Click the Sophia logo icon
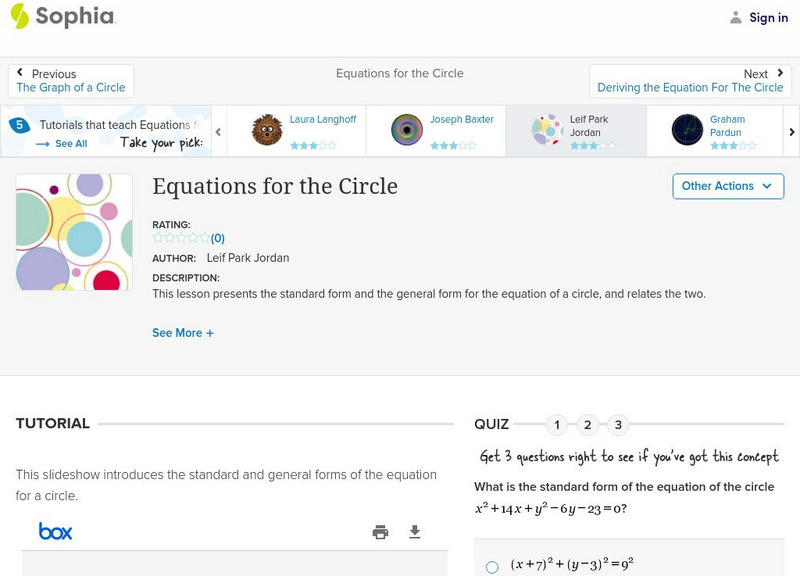800x576 pixels. [x=19, y=16]
